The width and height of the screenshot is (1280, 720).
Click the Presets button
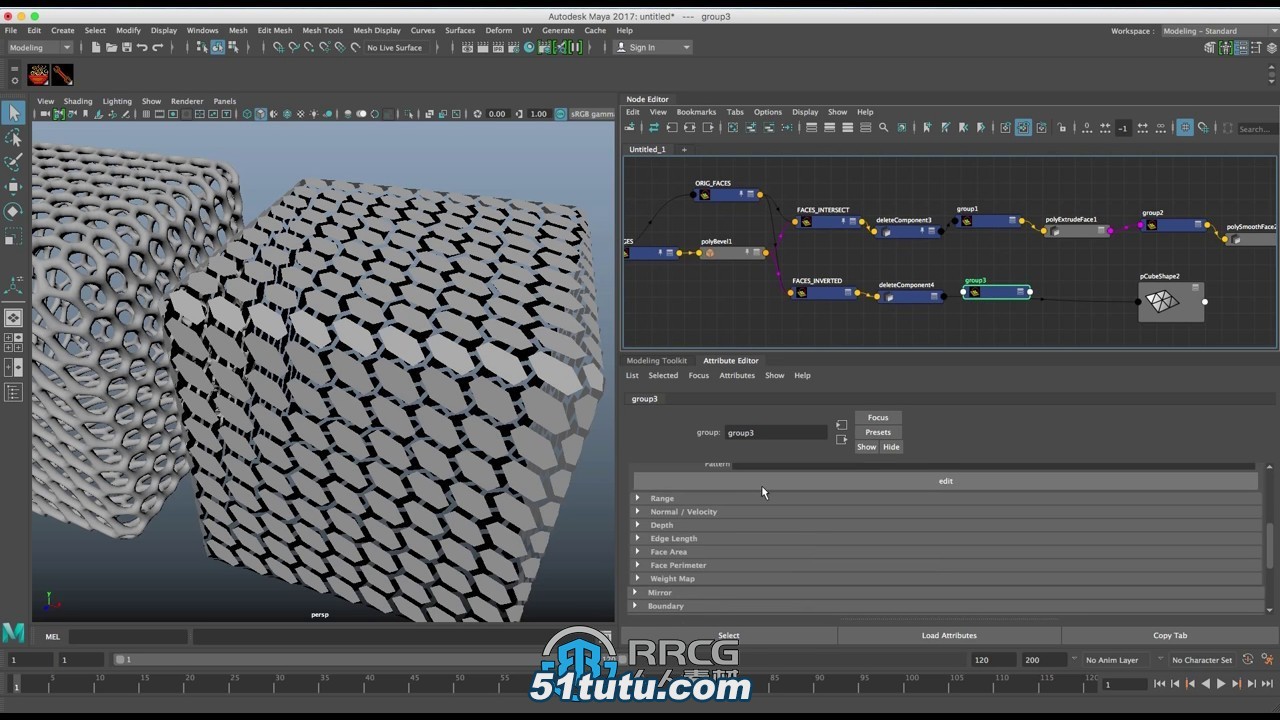point(878,432)
